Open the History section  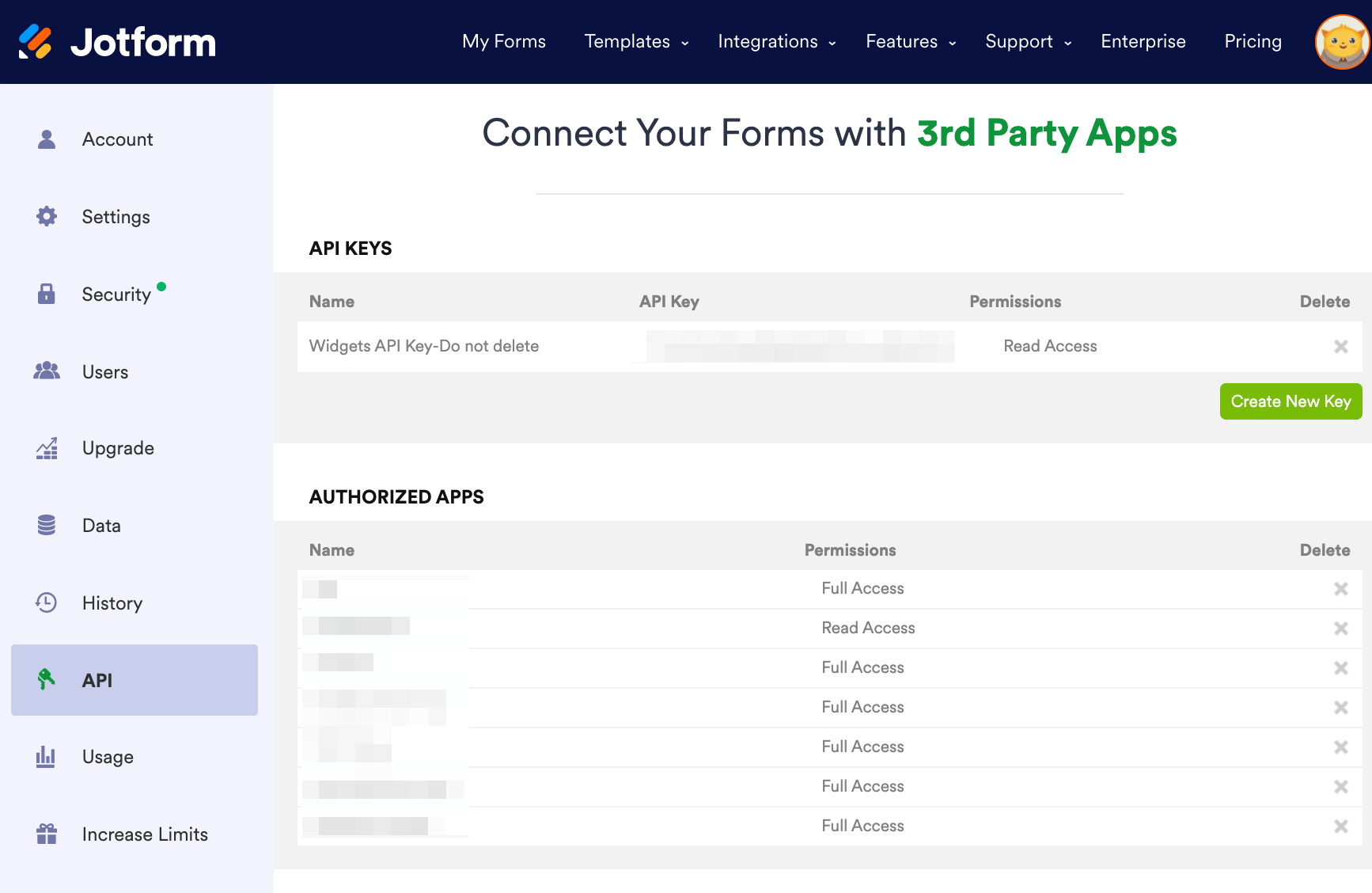click(135, 602)
